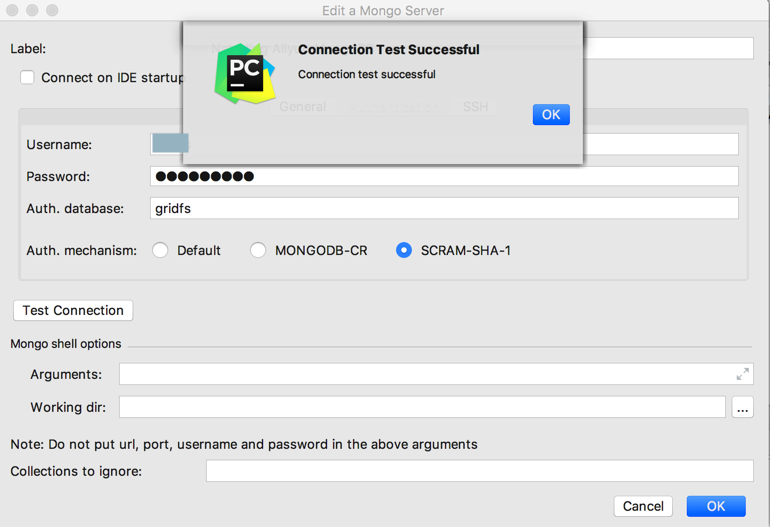
Task: Expand the Arguments field editor
Action: pos(742,374)
